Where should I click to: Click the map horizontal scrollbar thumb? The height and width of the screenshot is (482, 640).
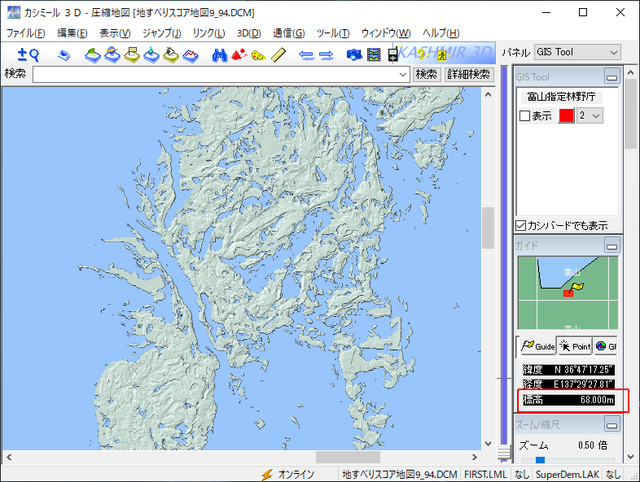(x=348, y=457)
